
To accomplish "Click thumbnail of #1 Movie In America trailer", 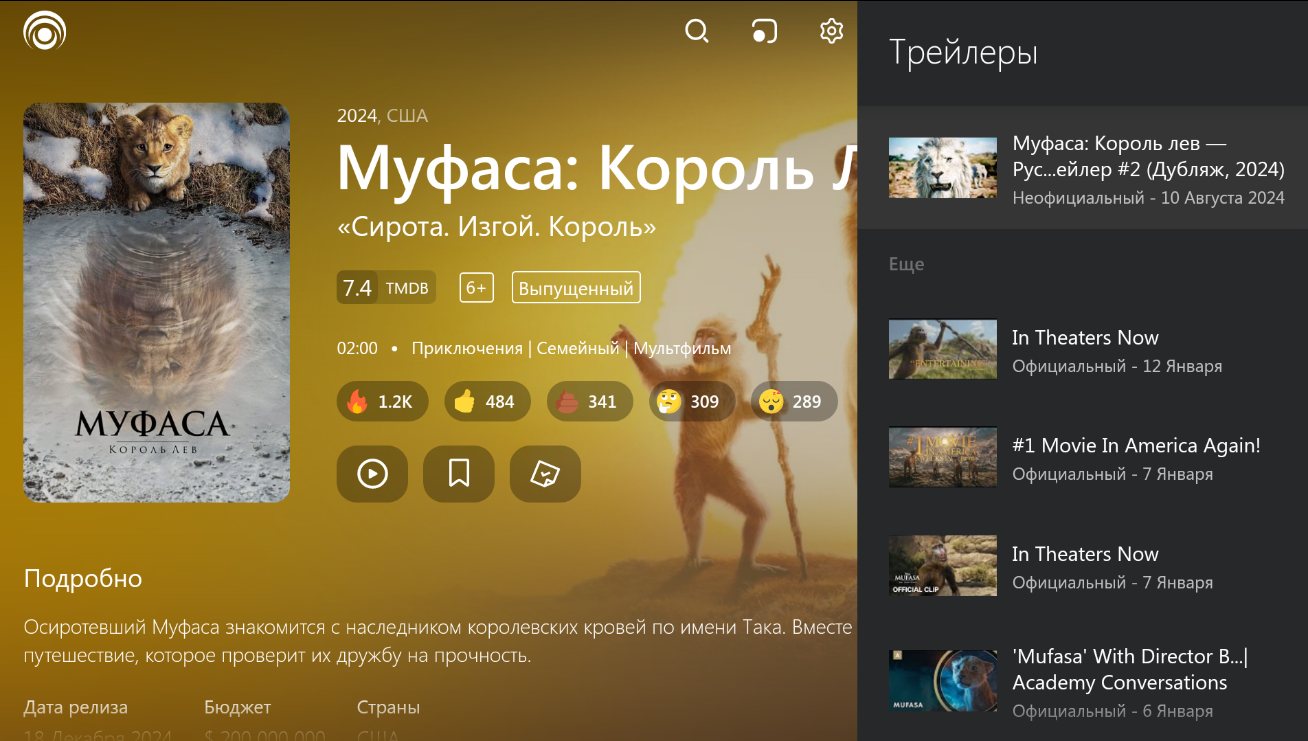I will [x=943, y=458].
